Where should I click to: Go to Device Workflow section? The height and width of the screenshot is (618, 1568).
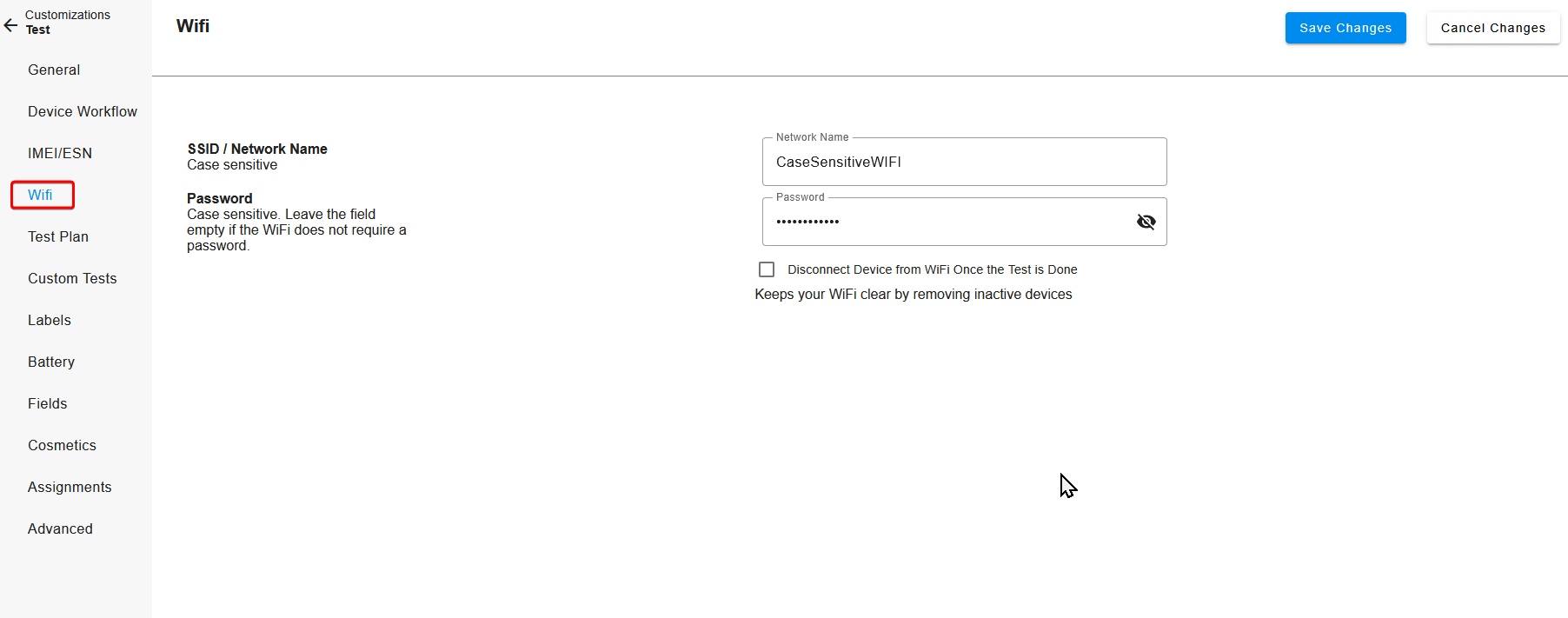coord(83,112)
